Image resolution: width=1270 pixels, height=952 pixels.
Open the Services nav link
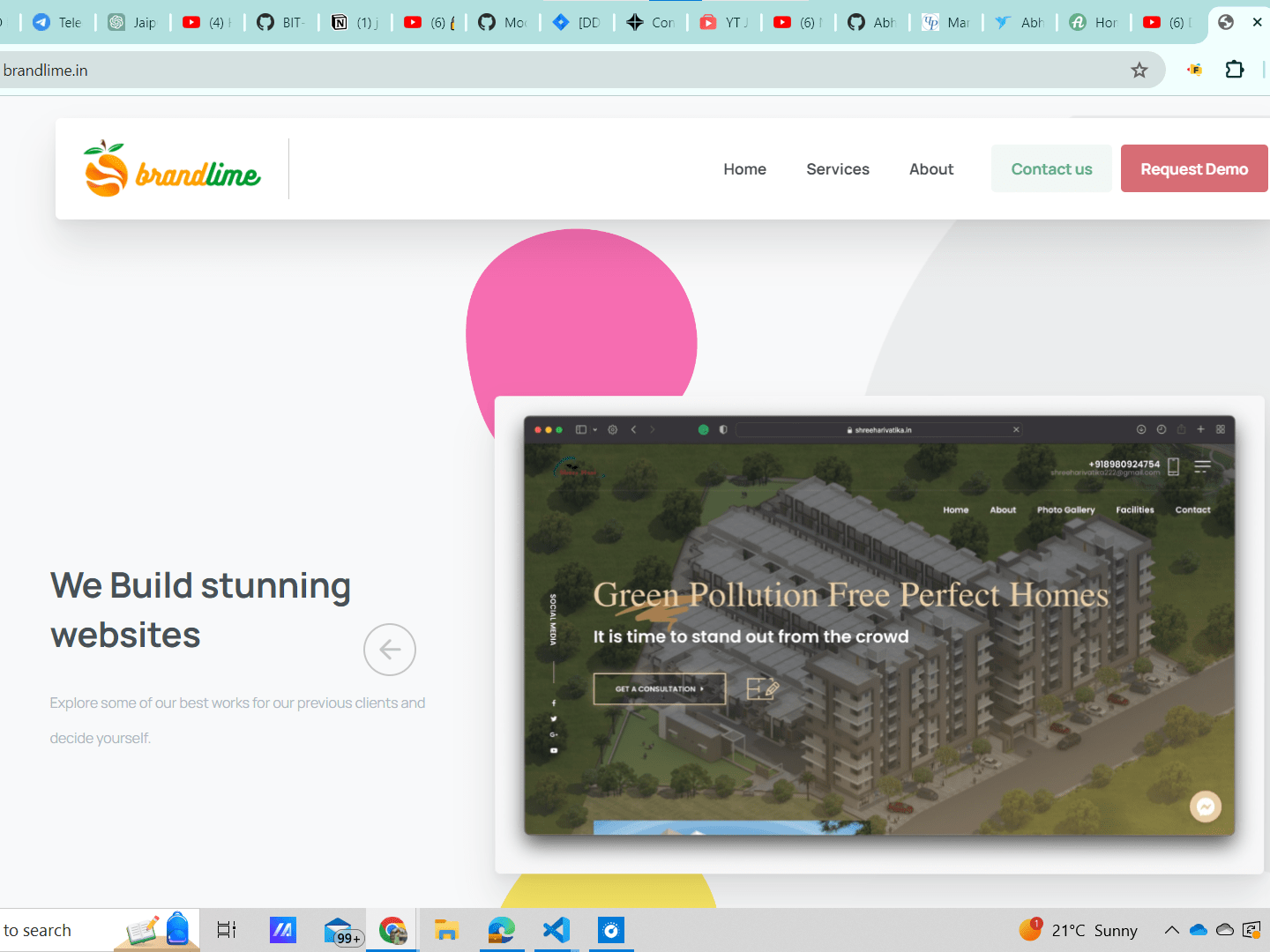(838, 169)
